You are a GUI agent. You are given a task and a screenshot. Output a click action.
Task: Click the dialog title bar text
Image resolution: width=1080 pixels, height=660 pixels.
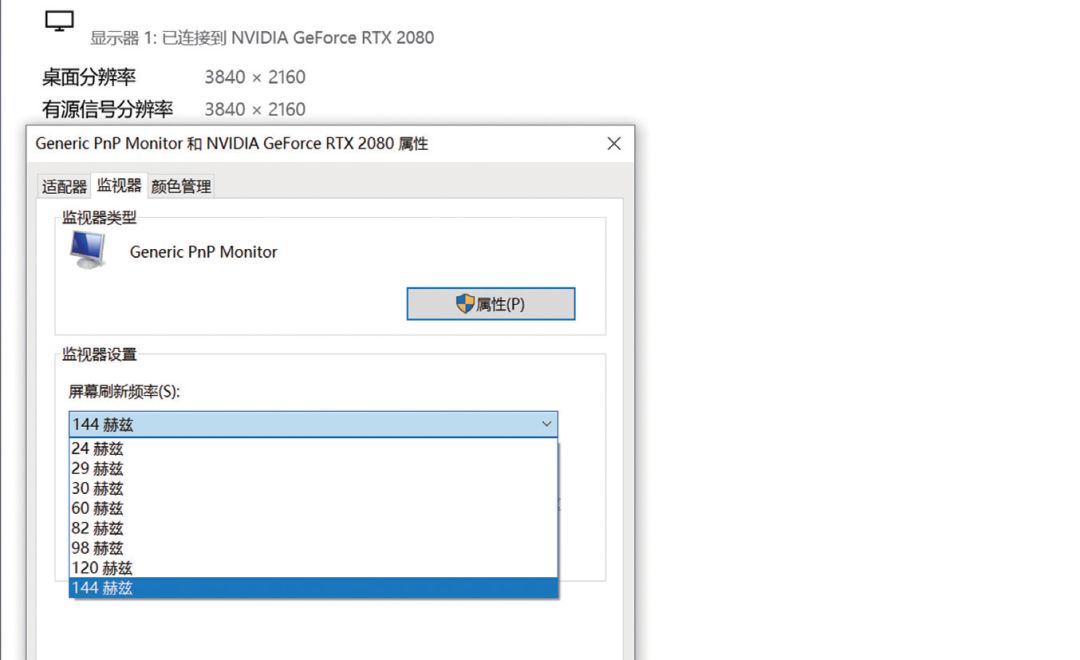[x=232, y=144]
